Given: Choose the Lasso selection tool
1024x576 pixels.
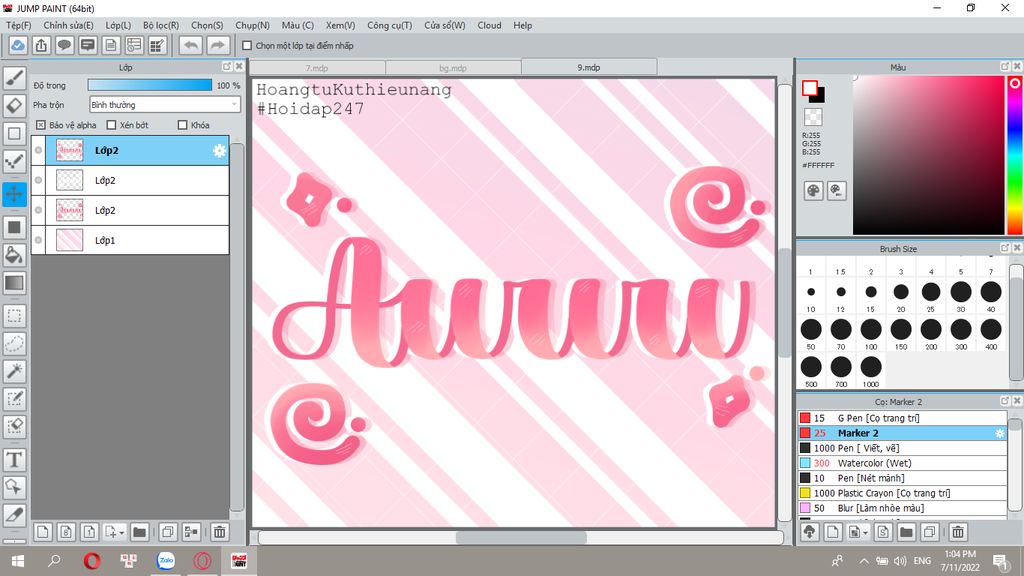Looking at the screenshot, I should [14, 344].
